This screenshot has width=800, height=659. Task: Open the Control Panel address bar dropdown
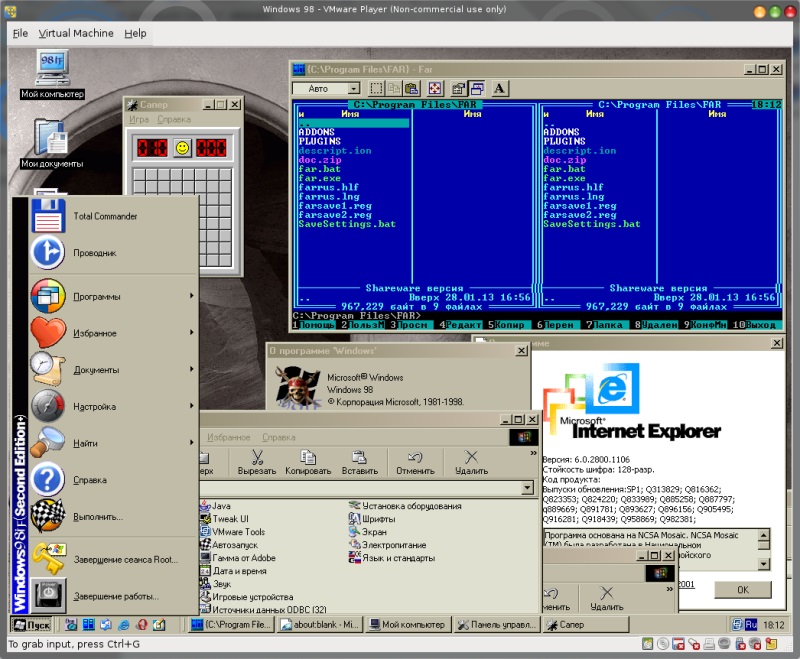pyautogui.click(x=528, y=489)
